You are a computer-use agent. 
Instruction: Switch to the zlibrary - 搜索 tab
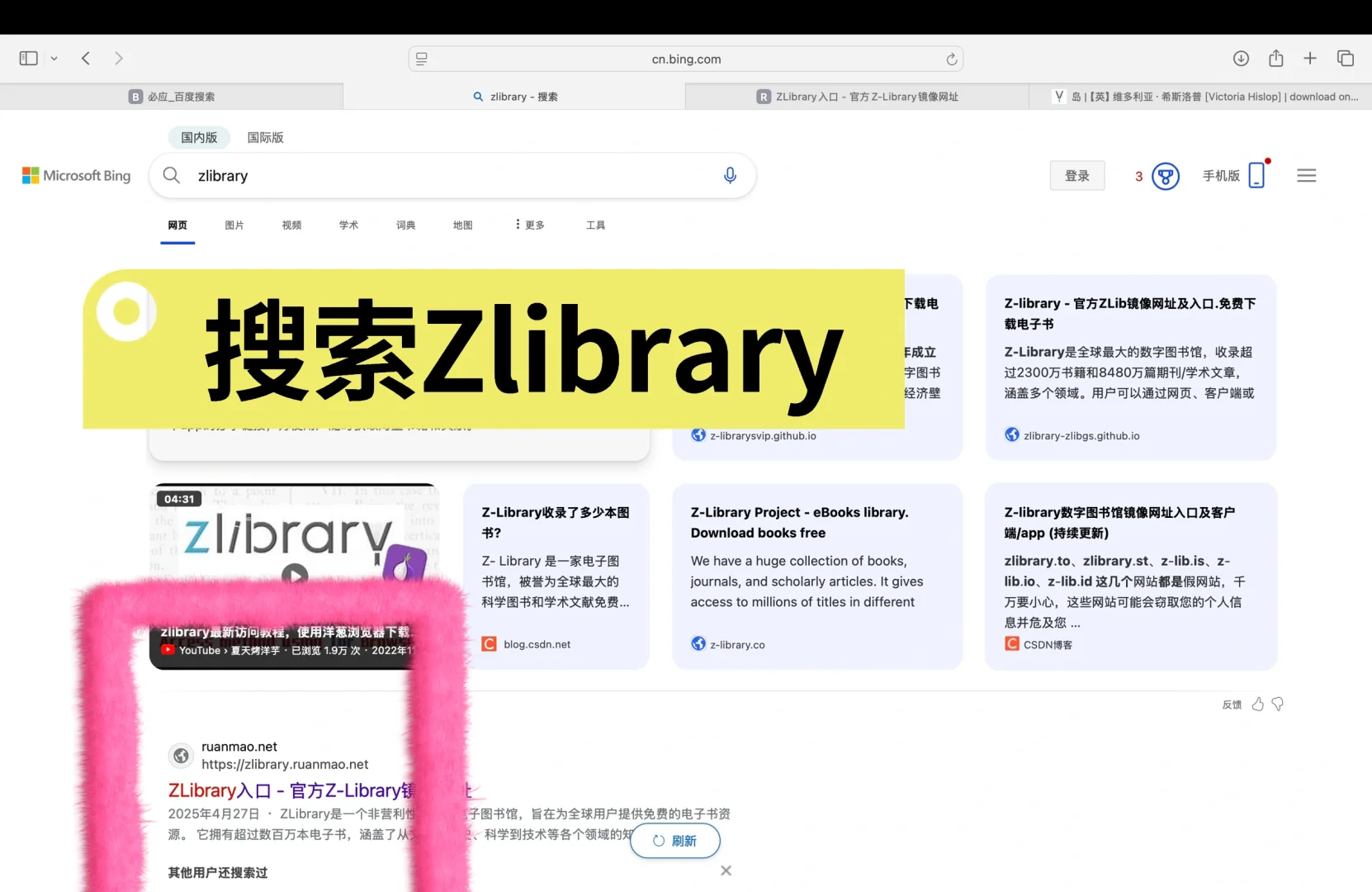click(514, 97)
